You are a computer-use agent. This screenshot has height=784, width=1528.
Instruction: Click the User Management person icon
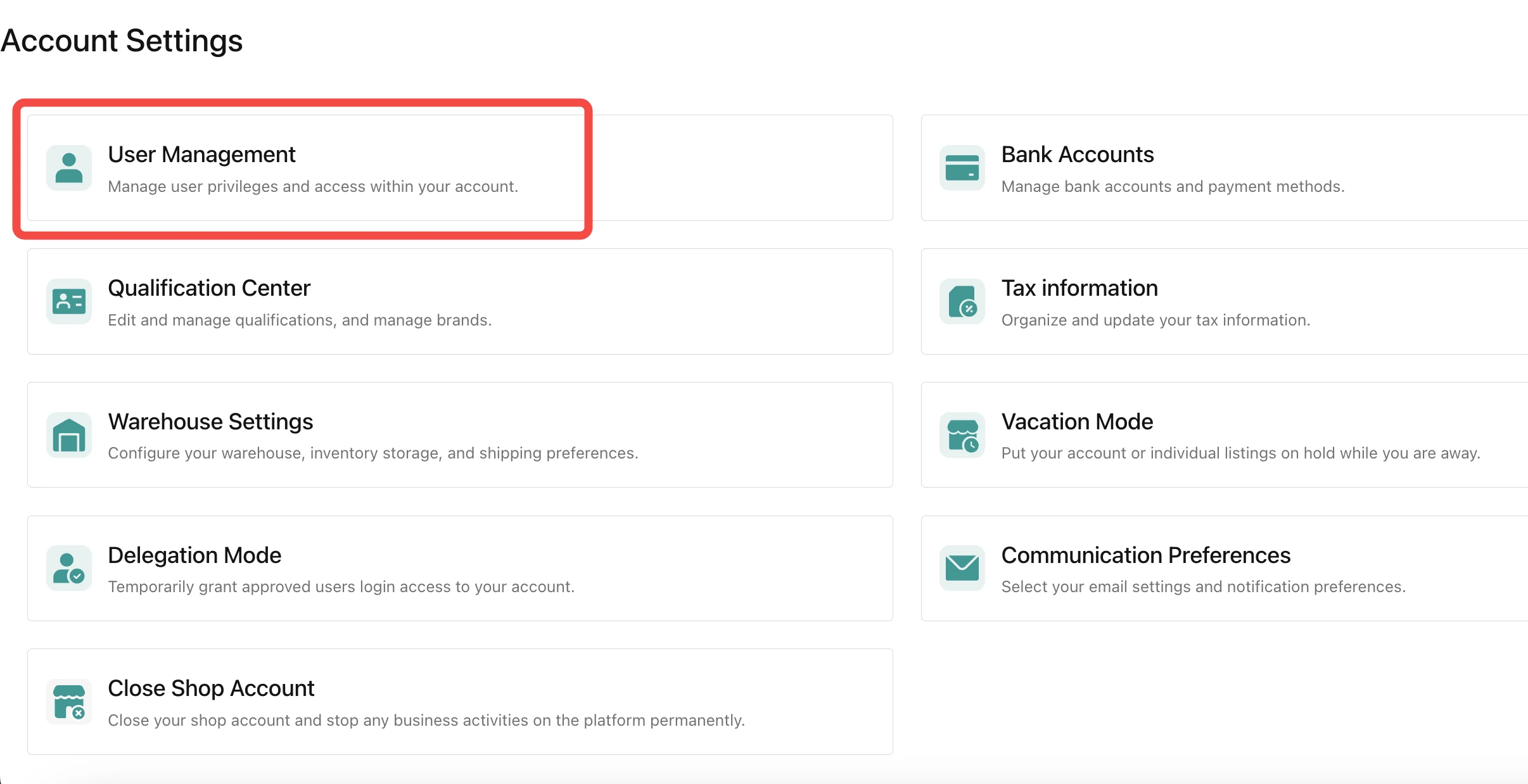coord(69,168)
